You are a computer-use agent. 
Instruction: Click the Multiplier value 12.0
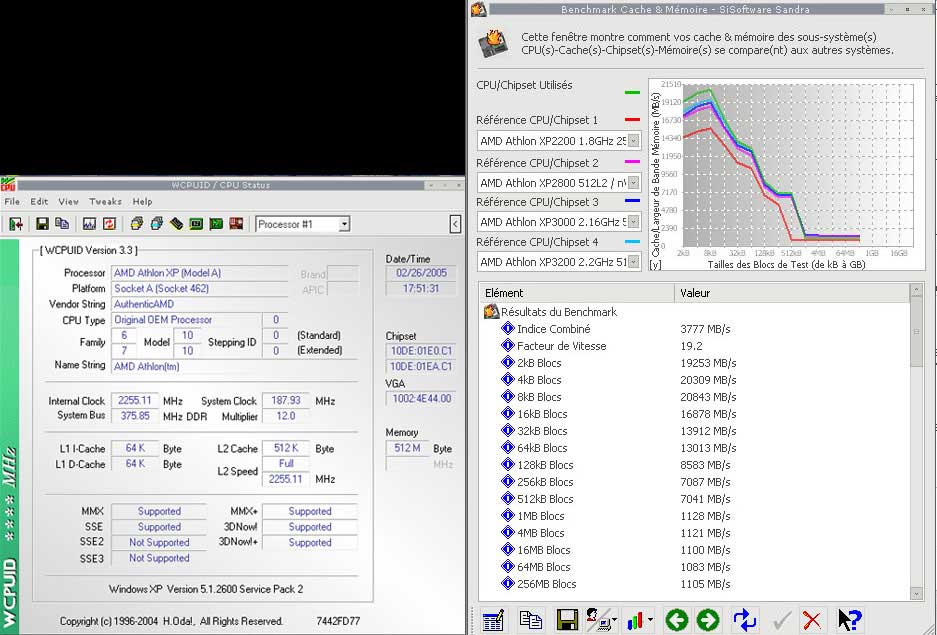[286, 416]
